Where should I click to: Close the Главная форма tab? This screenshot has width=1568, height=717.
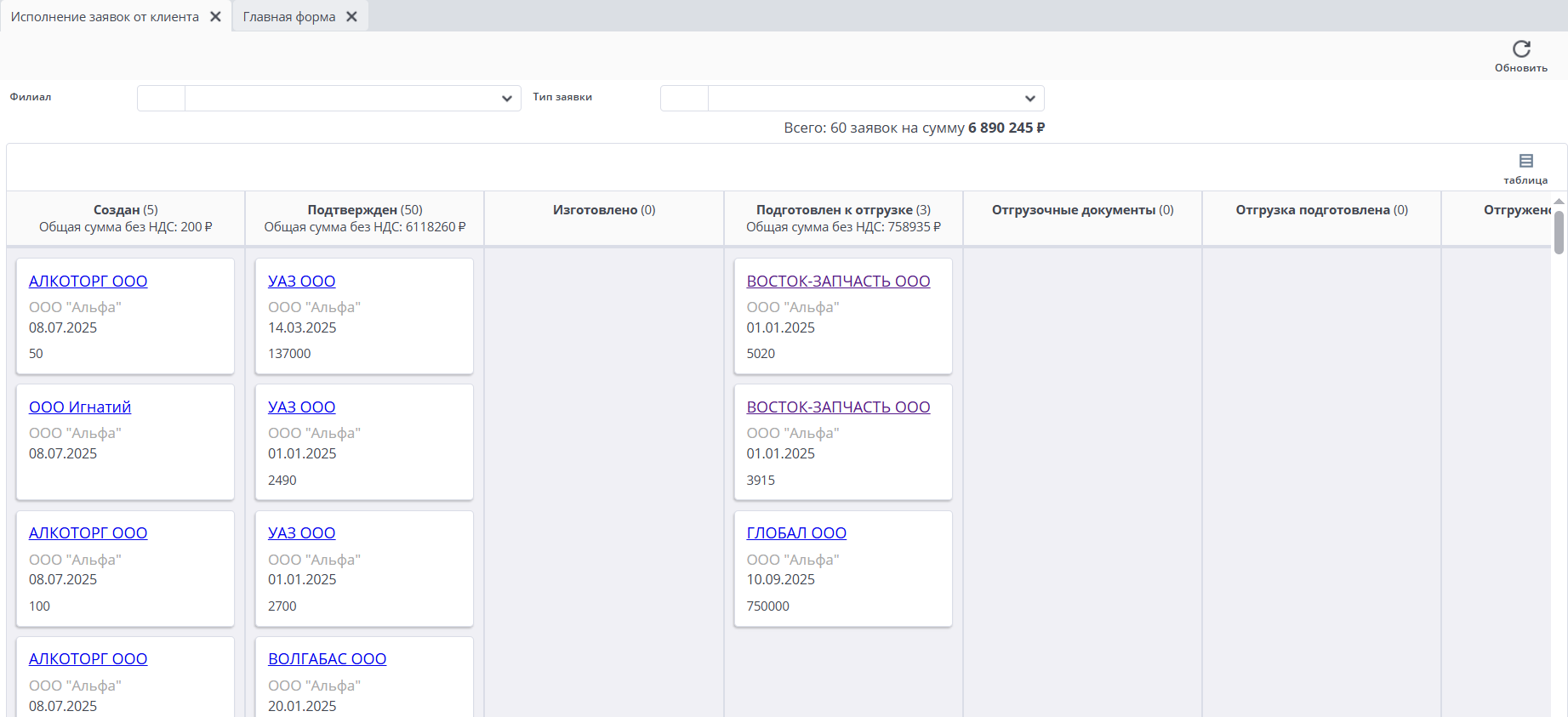[351, 17]
